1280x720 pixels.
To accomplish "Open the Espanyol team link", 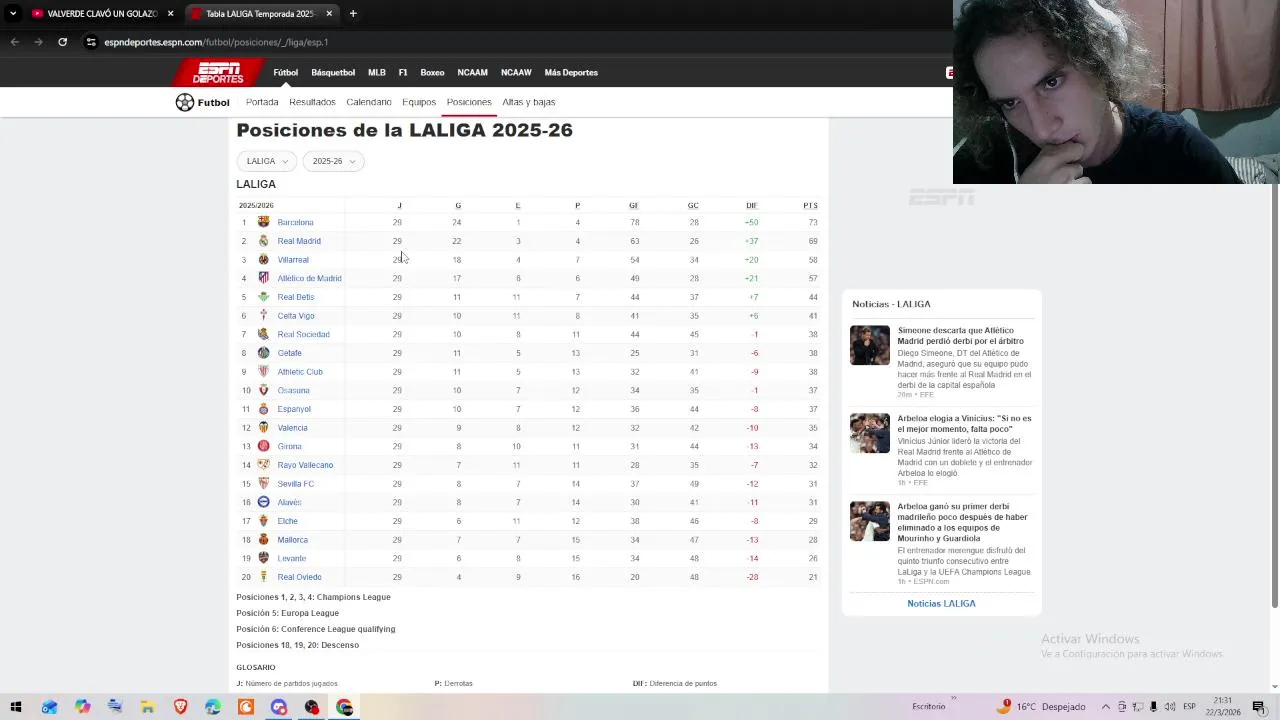I will click(x=294, y=409).
